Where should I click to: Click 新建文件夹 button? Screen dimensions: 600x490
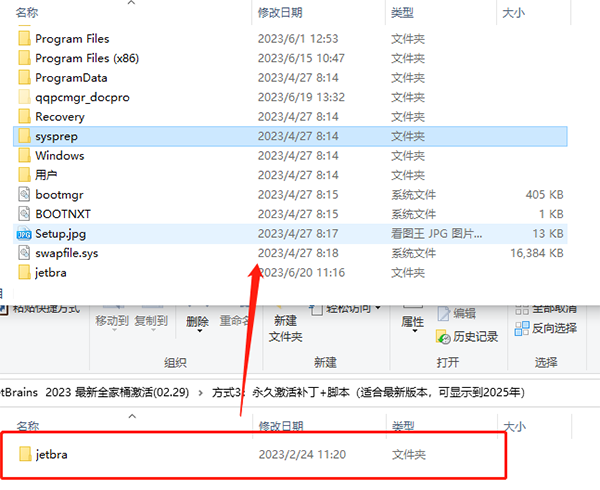[285, 329]
